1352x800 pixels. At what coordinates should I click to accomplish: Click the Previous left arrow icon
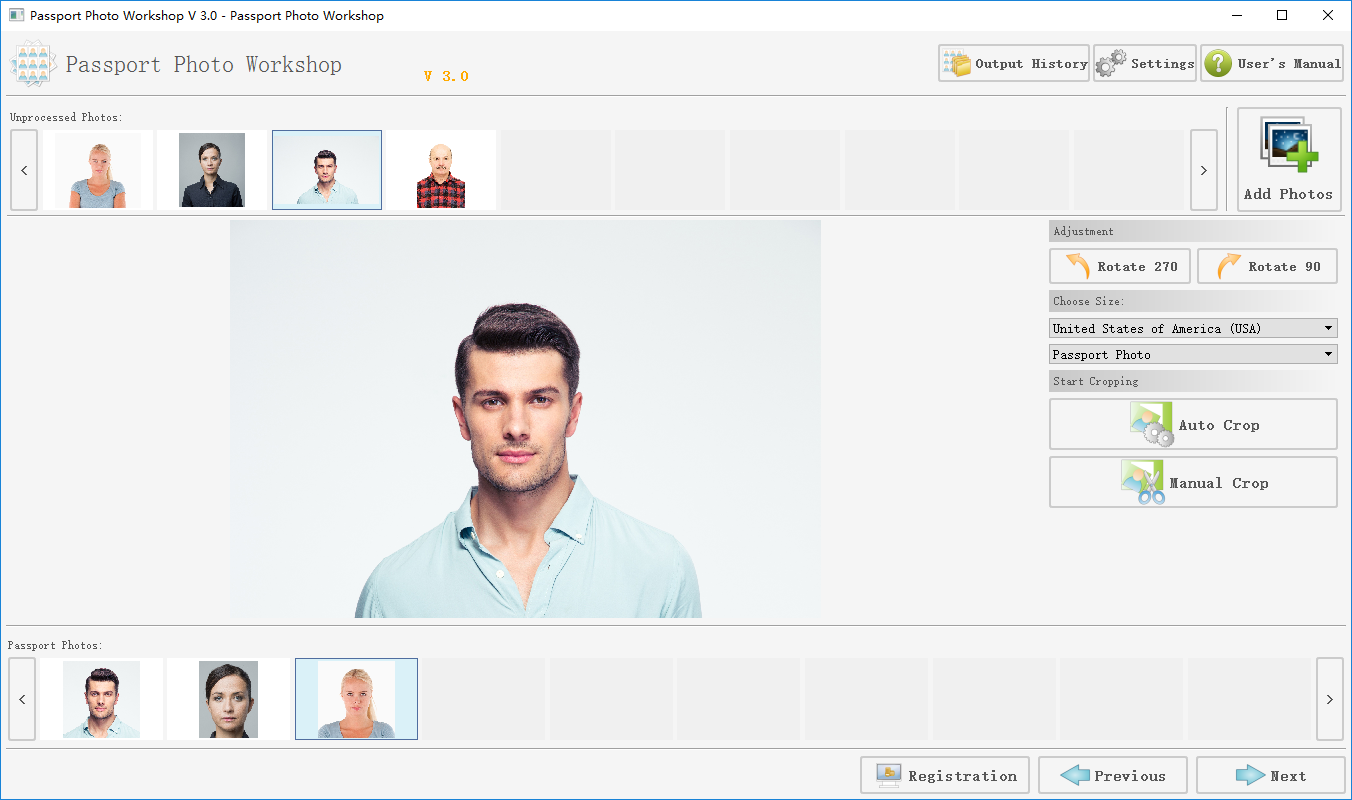pos(1075,775)
